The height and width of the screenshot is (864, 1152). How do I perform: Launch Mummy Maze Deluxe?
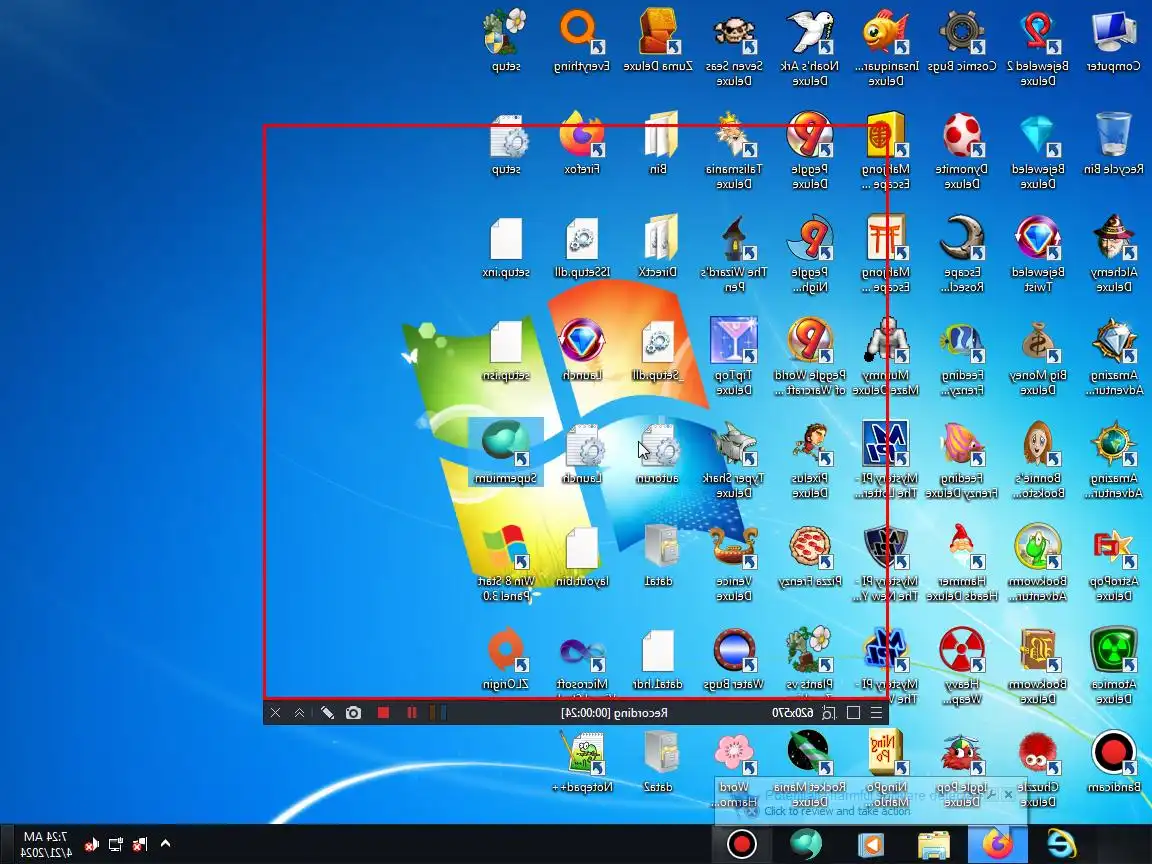886,358
